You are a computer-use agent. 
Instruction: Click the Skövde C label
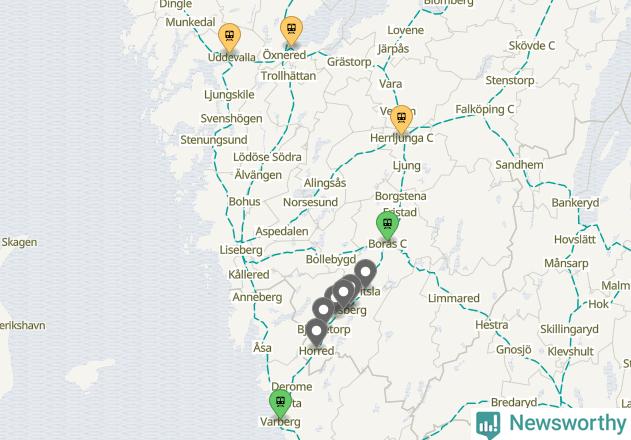click(532, 46)
